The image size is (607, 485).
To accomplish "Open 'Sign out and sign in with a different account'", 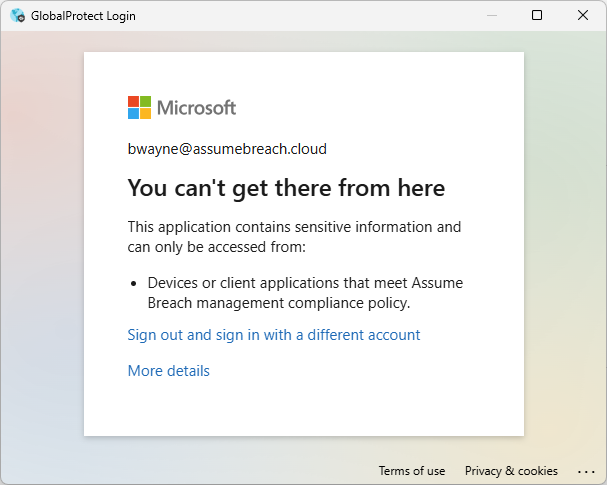I will (274, 335).
